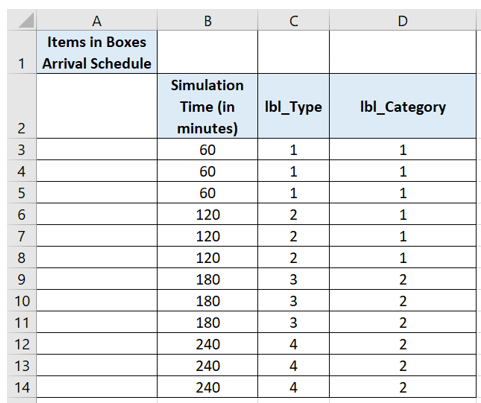Select cell C12 with value 4

tap(293, 344)
